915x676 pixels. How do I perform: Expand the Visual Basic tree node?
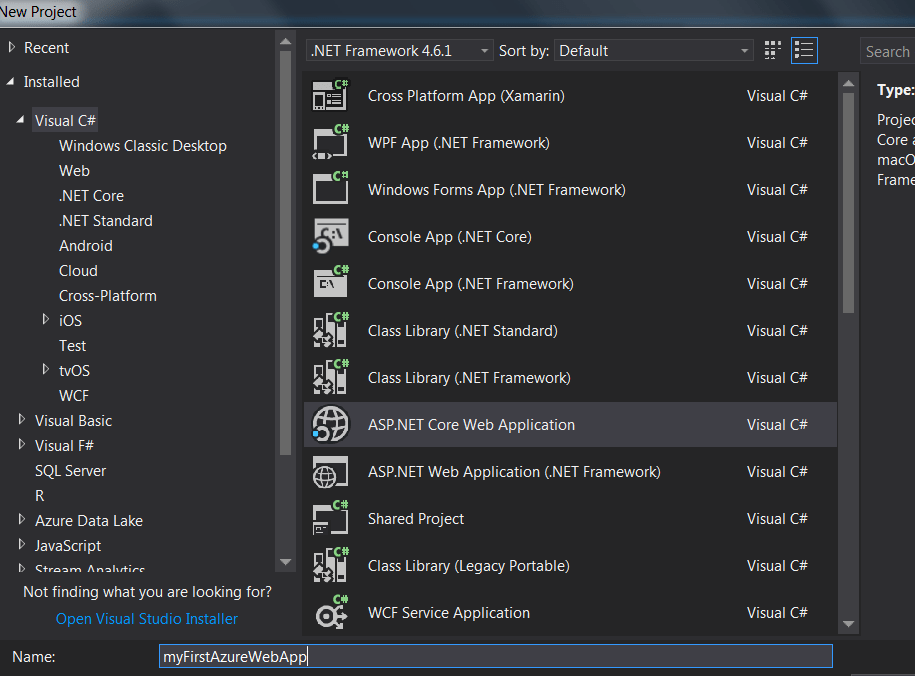[x=22, y=421]
